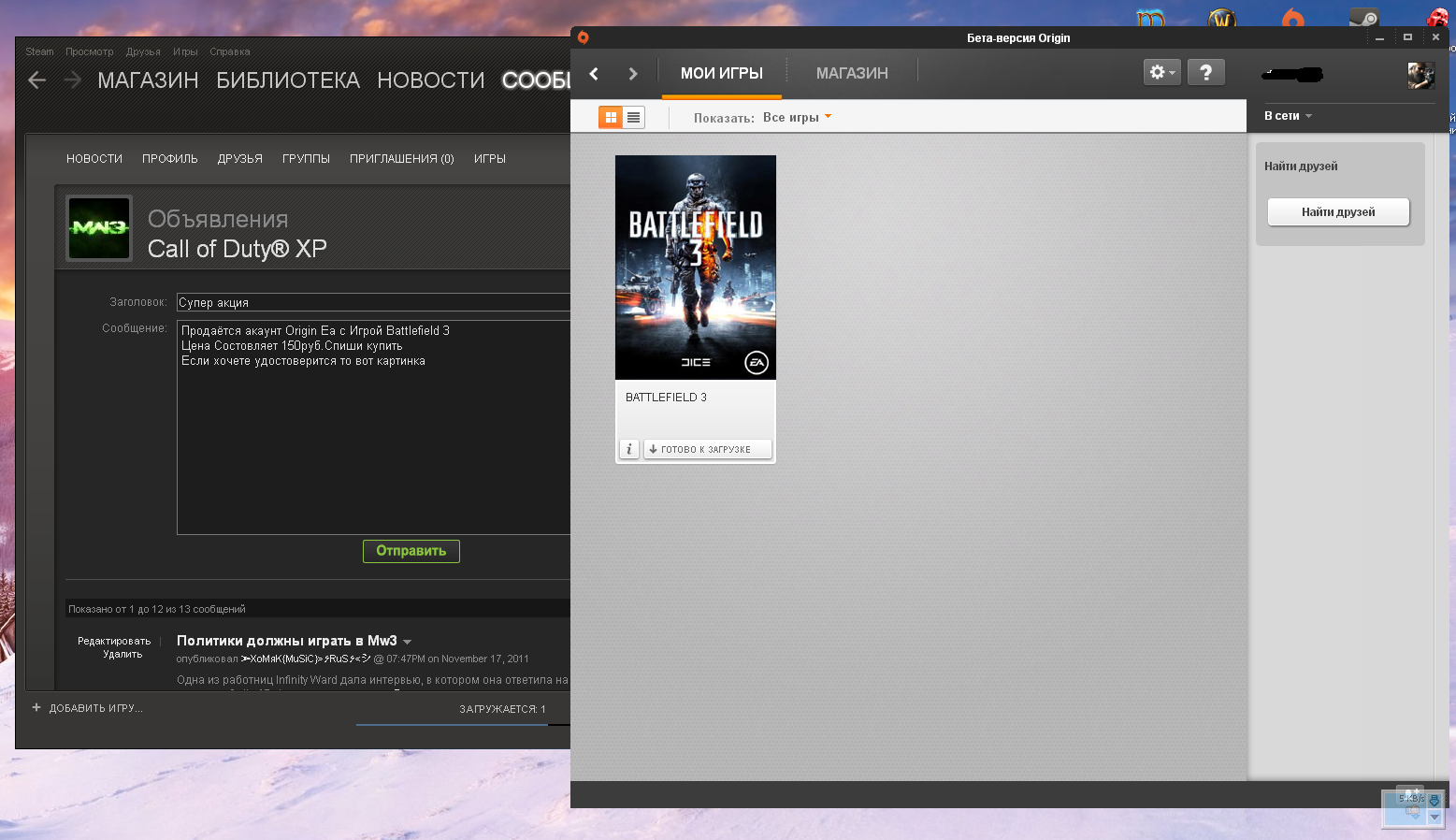Maximize the Origin window
The image size is (1456, 840).
point(1407,37)
